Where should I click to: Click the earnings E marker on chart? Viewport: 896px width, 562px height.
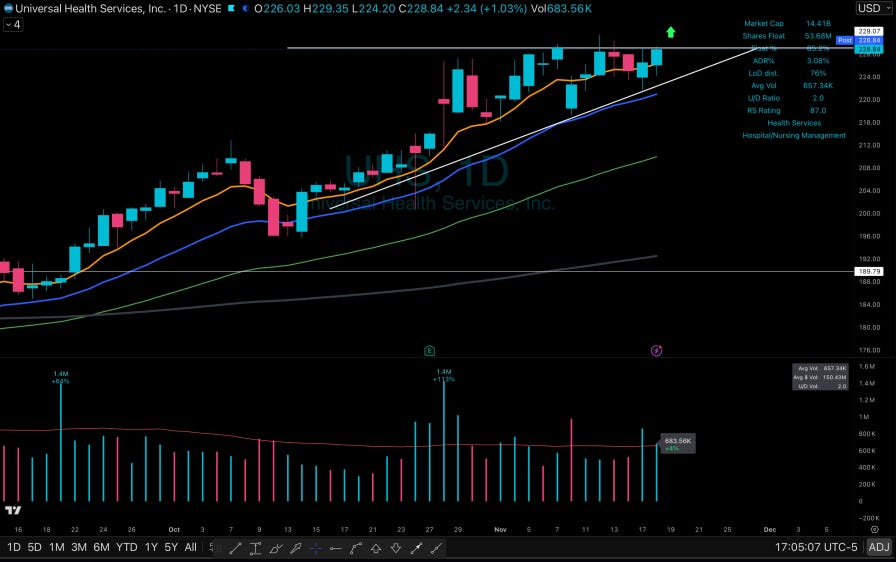click(430, 351)
